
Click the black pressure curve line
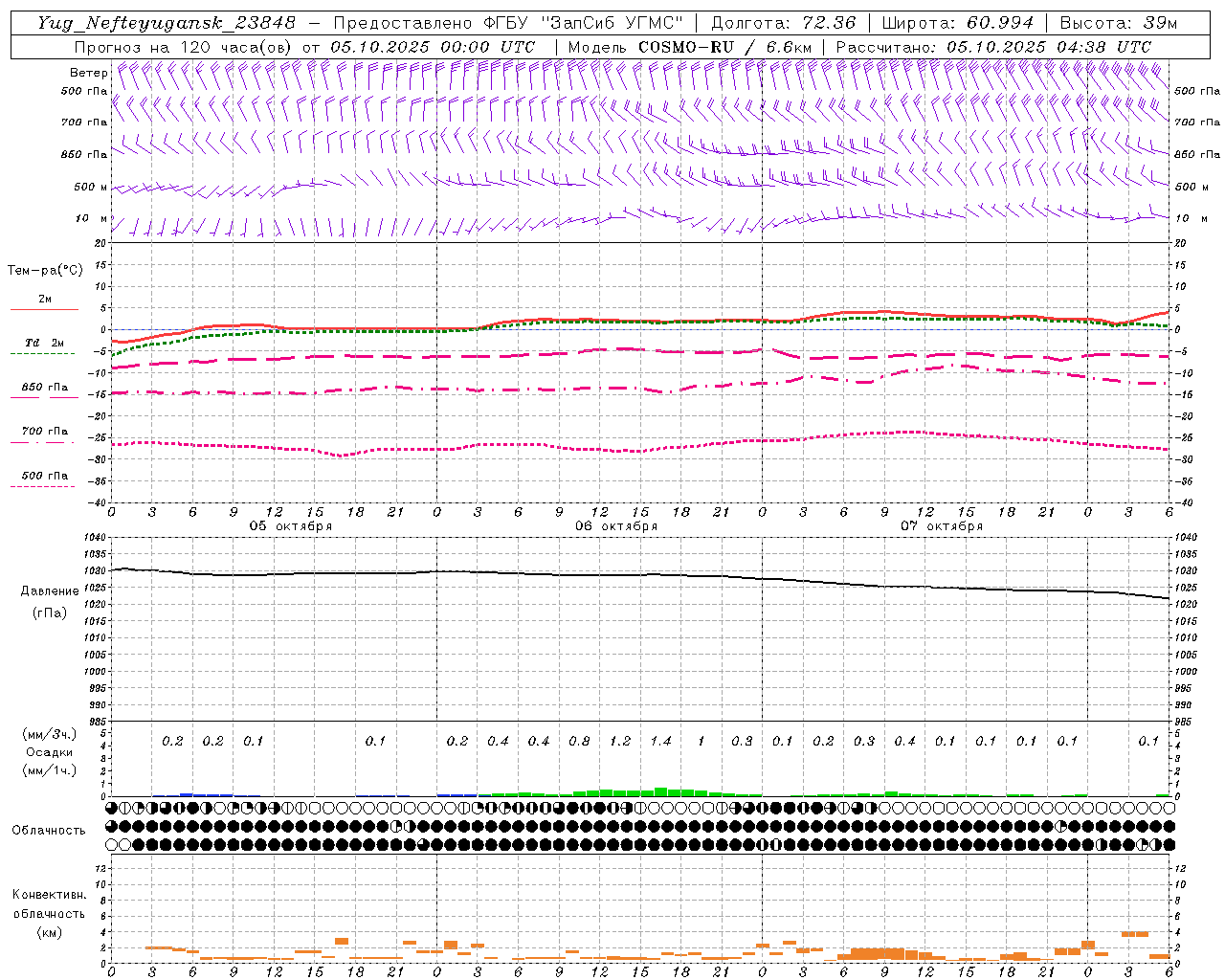click(641, 575)
